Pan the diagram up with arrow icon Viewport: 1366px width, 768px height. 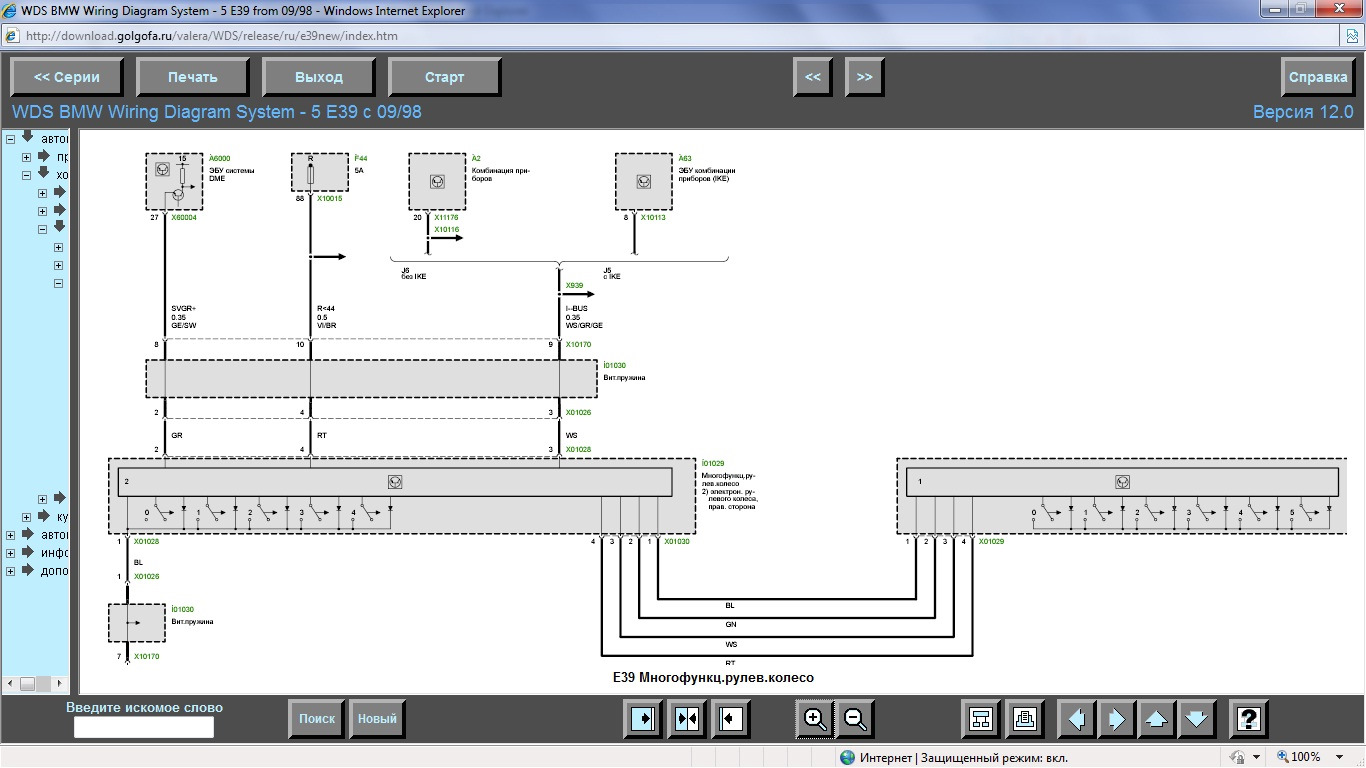(x=1155, y=718)
